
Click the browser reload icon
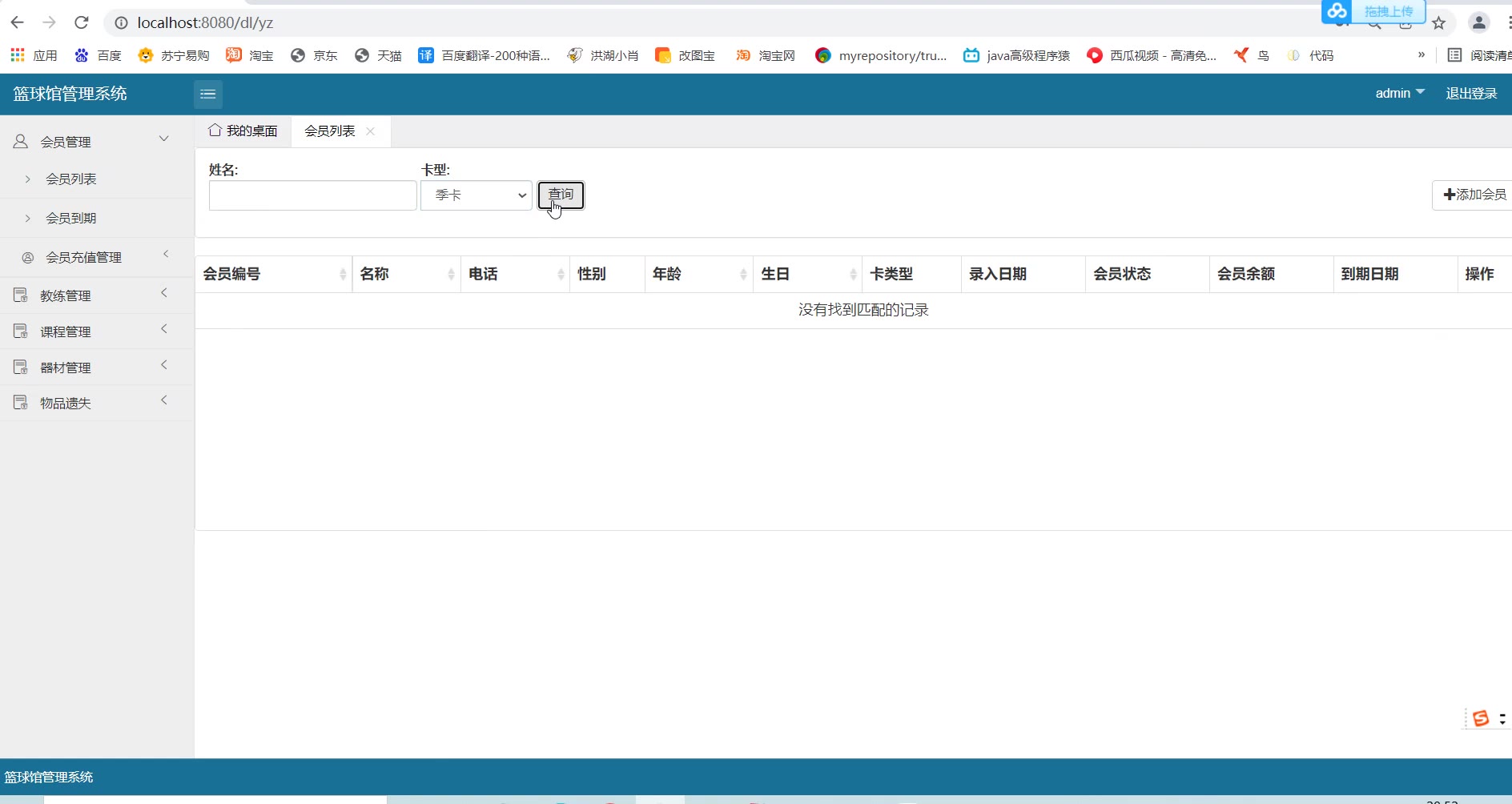[x=81, y=22]
